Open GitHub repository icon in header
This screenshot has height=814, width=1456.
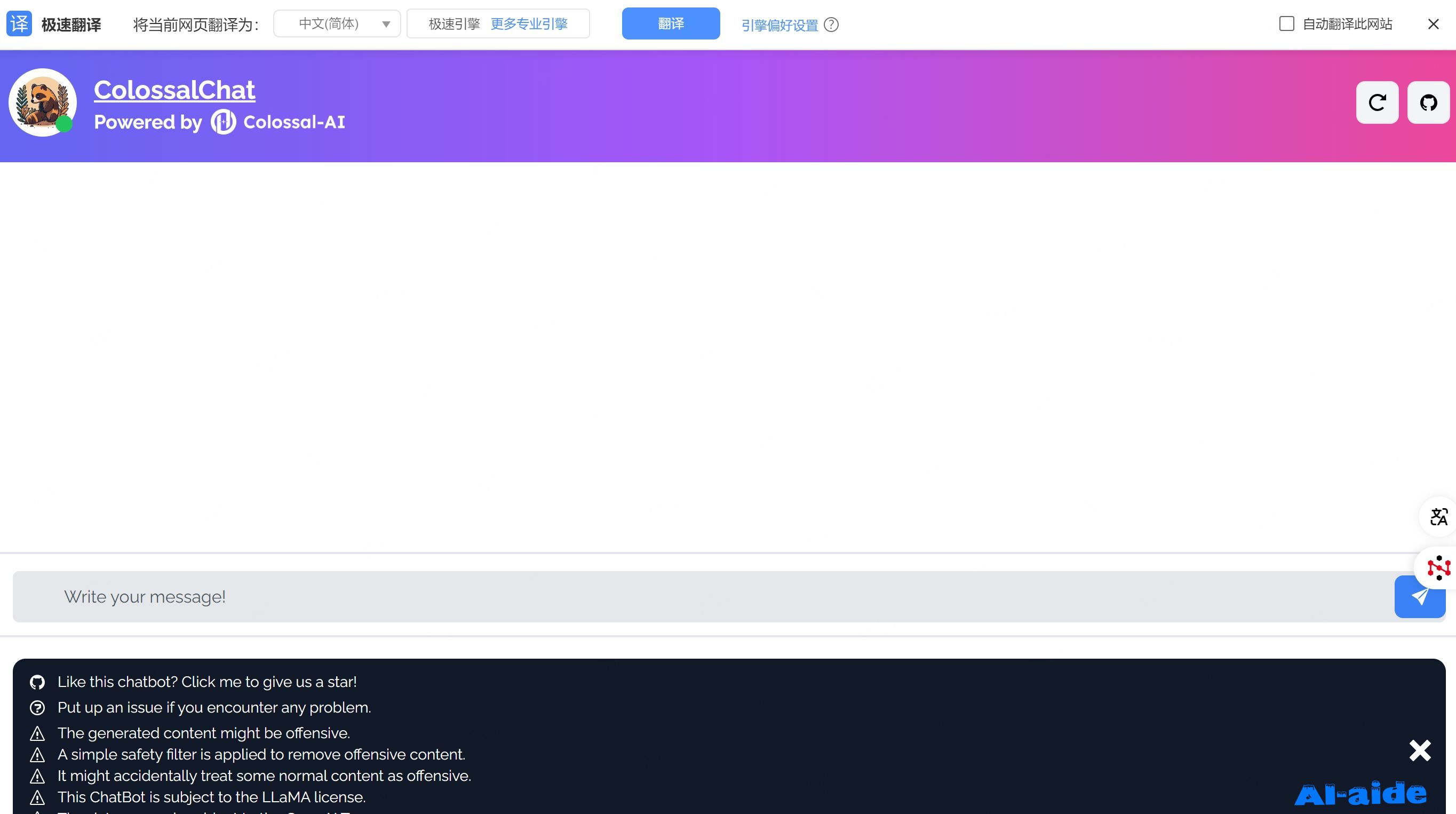(x=1428, y=102)
